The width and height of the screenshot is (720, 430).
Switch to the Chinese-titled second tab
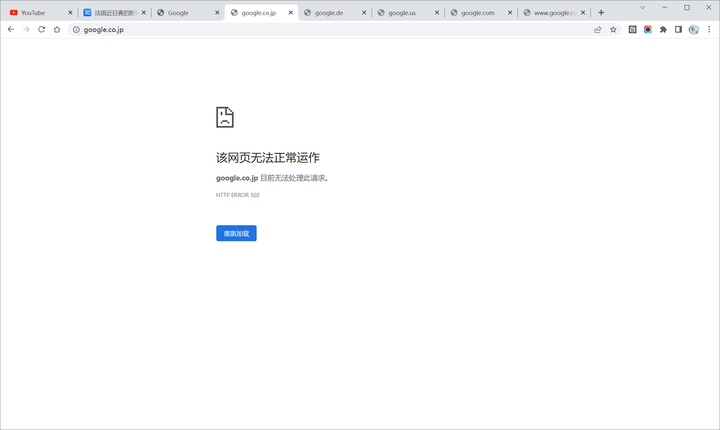point(110,13)
